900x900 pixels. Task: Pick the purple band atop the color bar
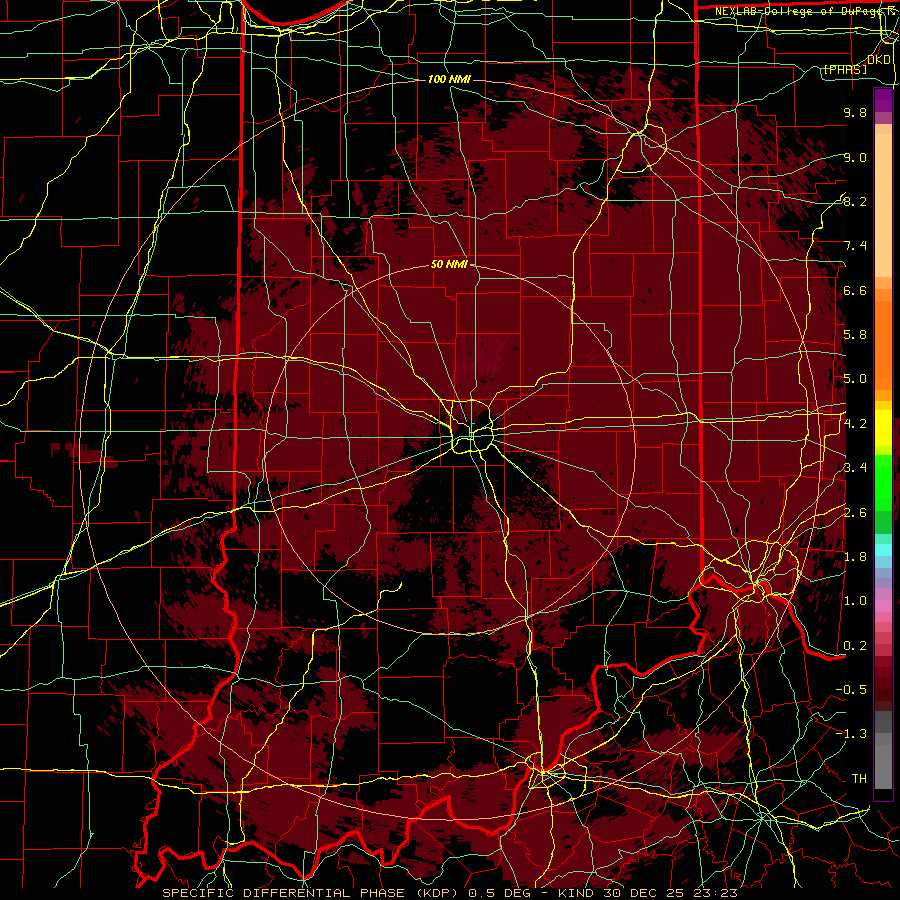[x=883, y=101]
